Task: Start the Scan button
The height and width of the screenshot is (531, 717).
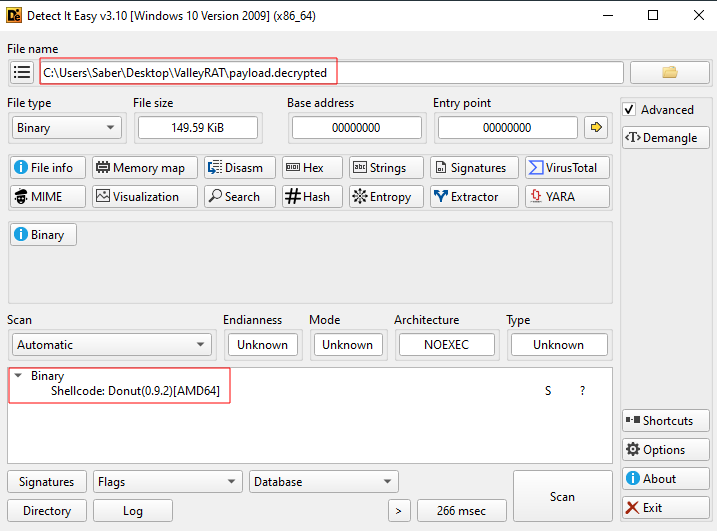Action: point(562,496)
